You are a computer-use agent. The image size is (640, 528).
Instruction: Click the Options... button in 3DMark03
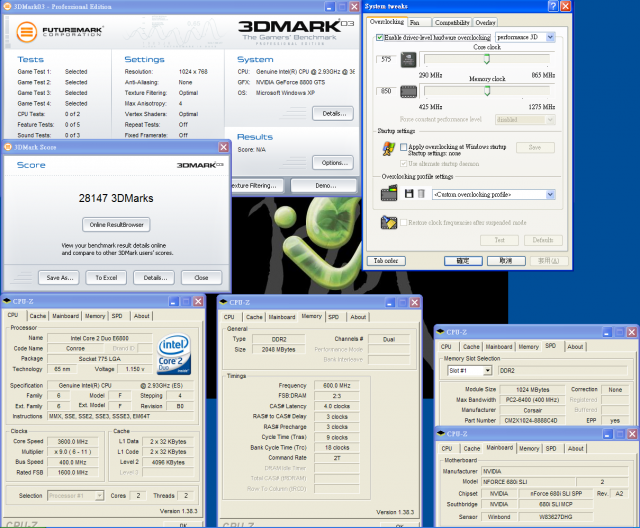tap(333, 163)
